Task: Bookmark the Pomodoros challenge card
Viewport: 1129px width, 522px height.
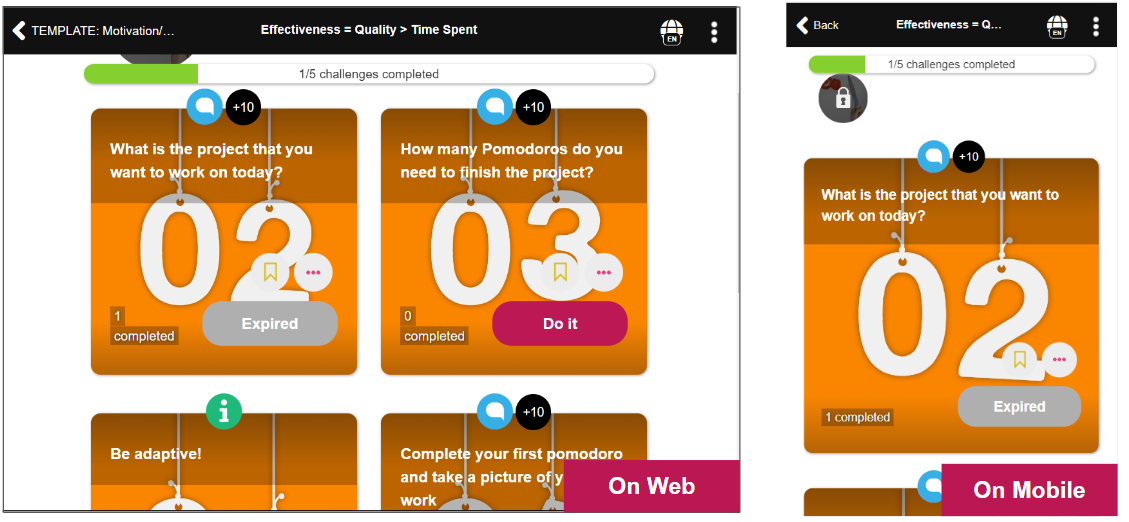Action: point(560,272)
